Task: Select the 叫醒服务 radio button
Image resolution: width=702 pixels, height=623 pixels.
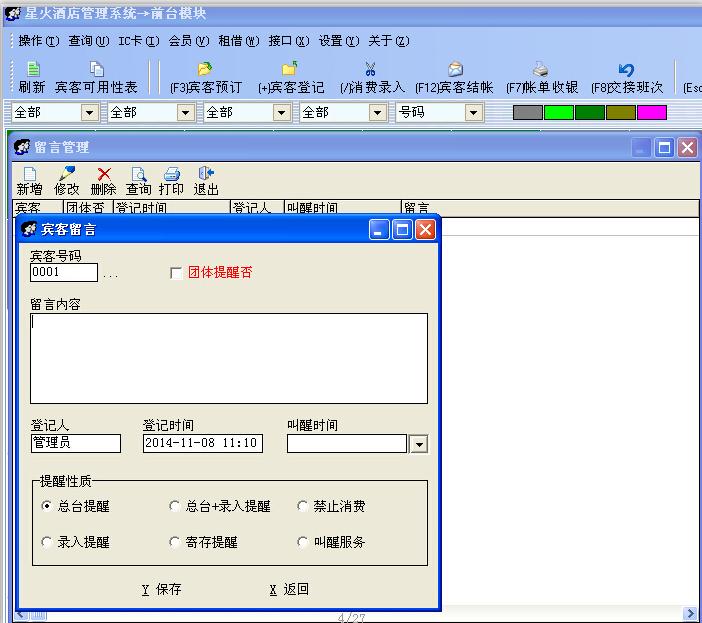Action: point(302,542)
